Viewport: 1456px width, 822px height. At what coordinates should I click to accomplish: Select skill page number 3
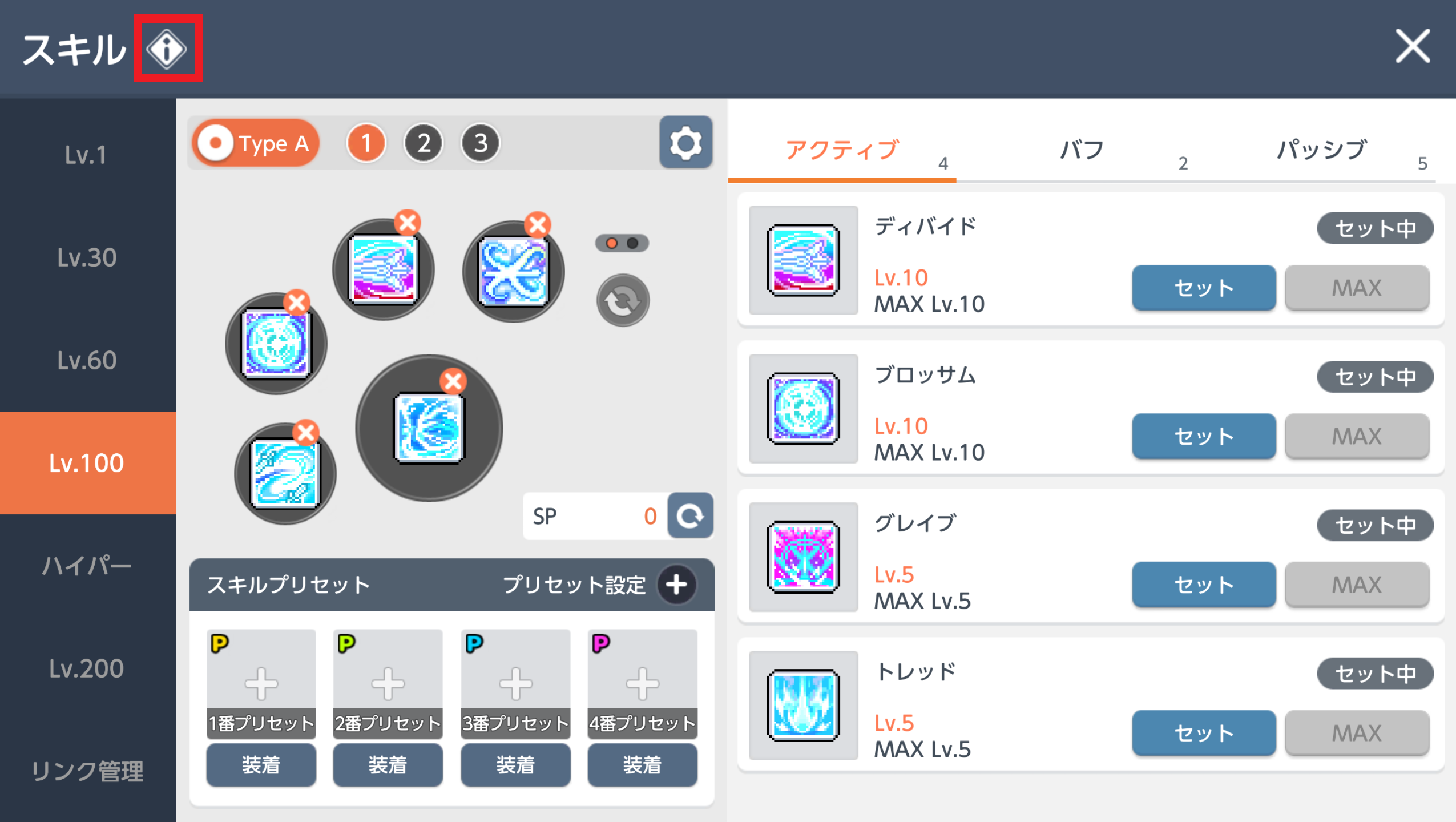pyautogui.click(x=480, y=143)
